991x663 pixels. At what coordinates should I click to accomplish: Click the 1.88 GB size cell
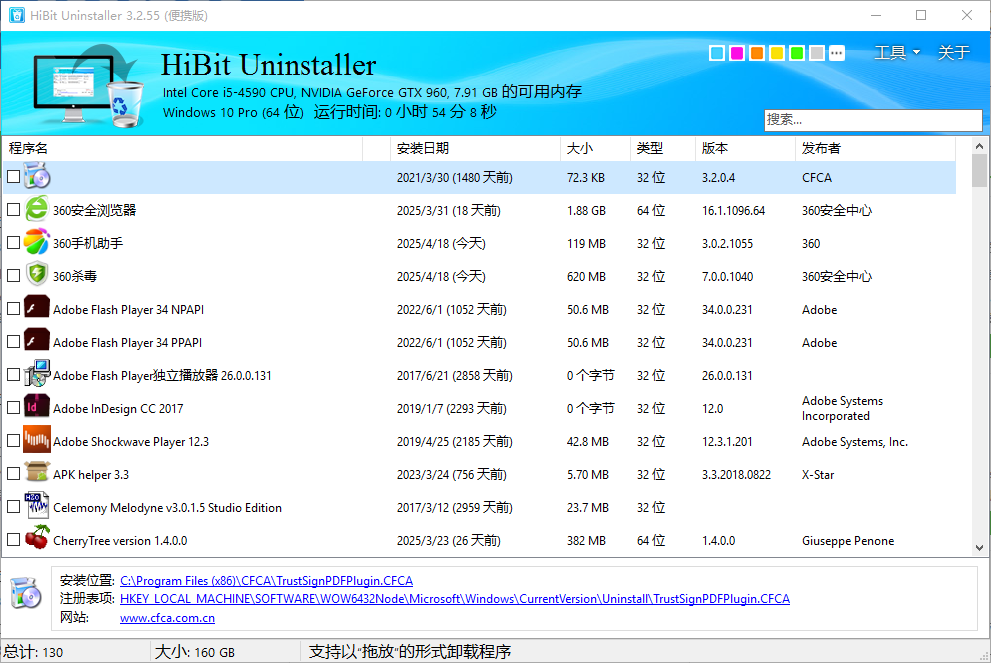[x=586, y=210]
